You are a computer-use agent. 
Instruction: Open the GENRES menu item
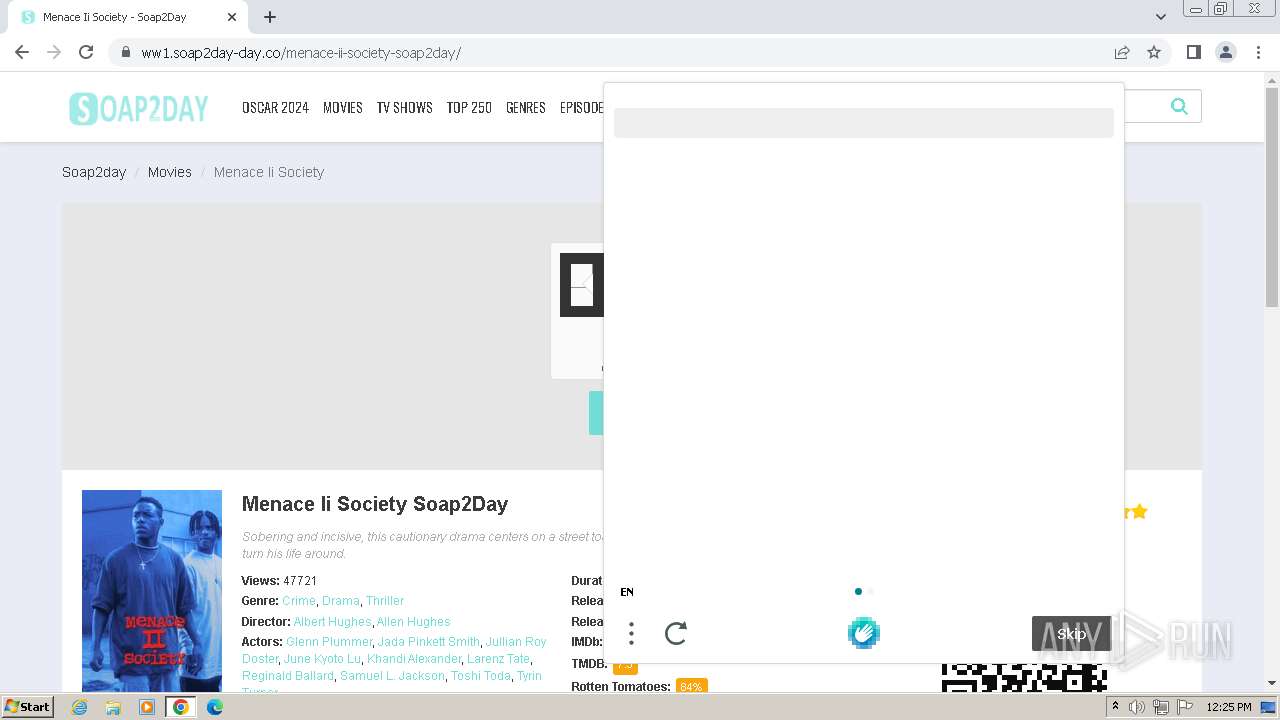point(526,107)
